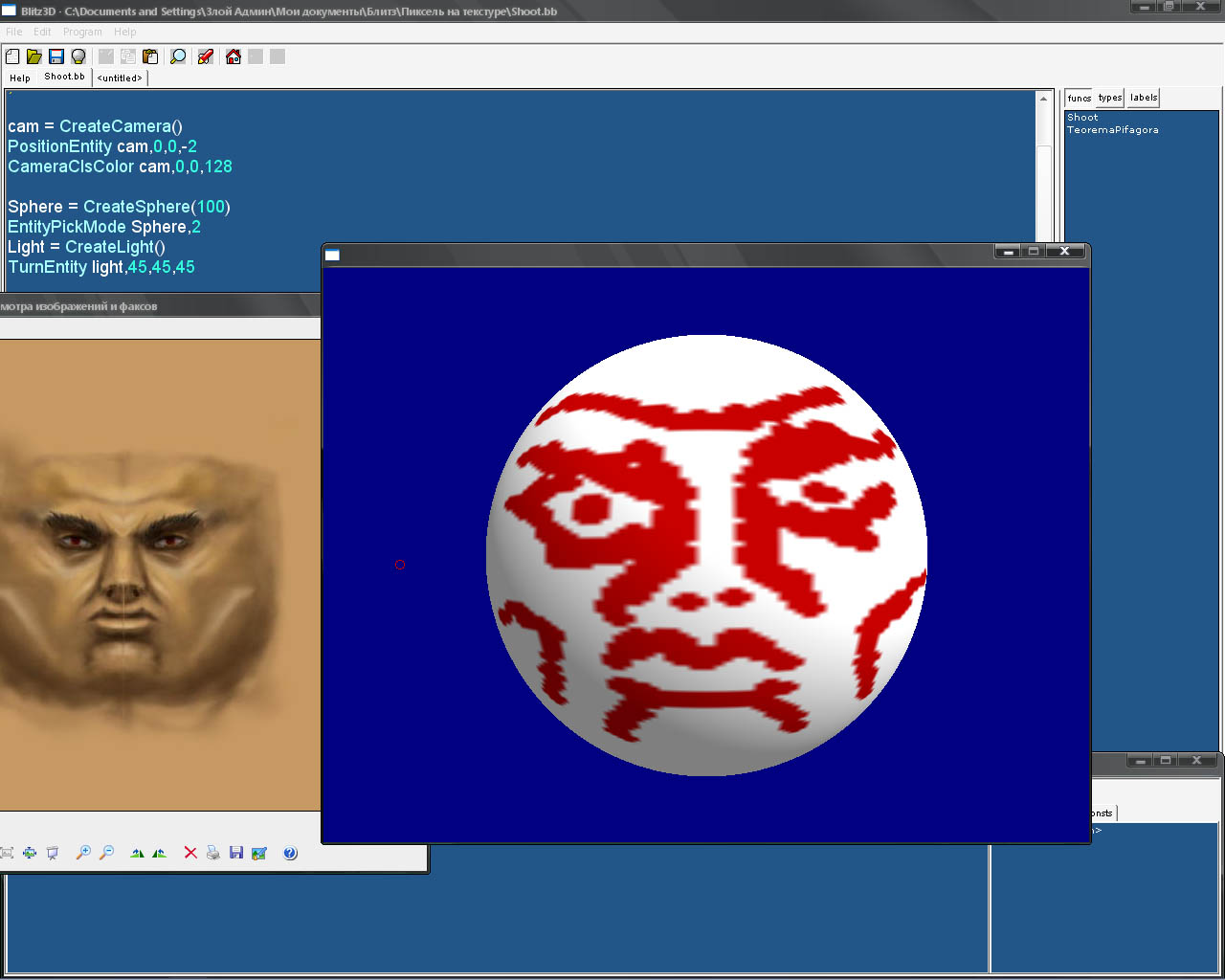
Task: Zoom in on the image viewer picture
Action: pyautogui.click(x=83, y=853)
